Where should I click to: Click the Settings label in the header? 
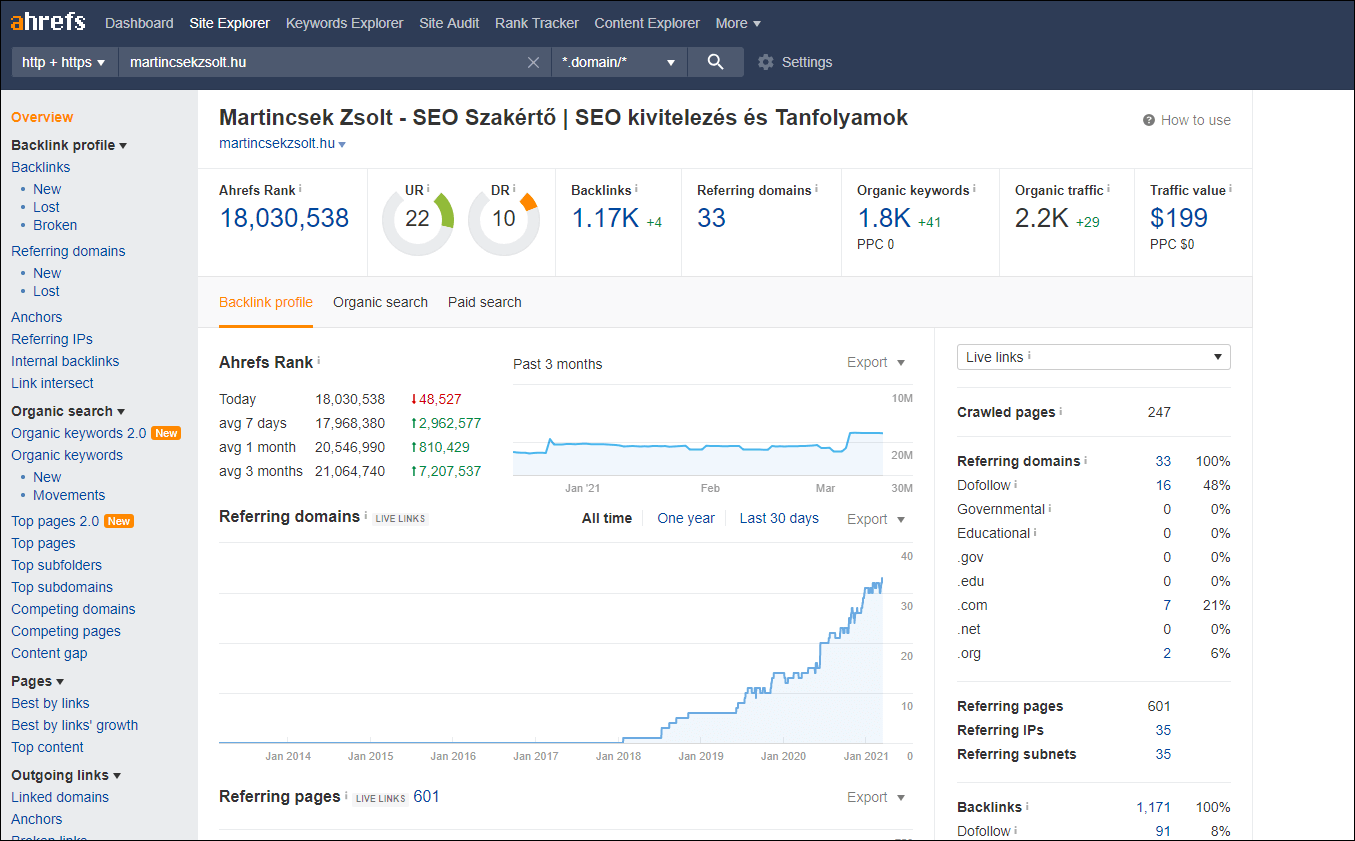807,62
